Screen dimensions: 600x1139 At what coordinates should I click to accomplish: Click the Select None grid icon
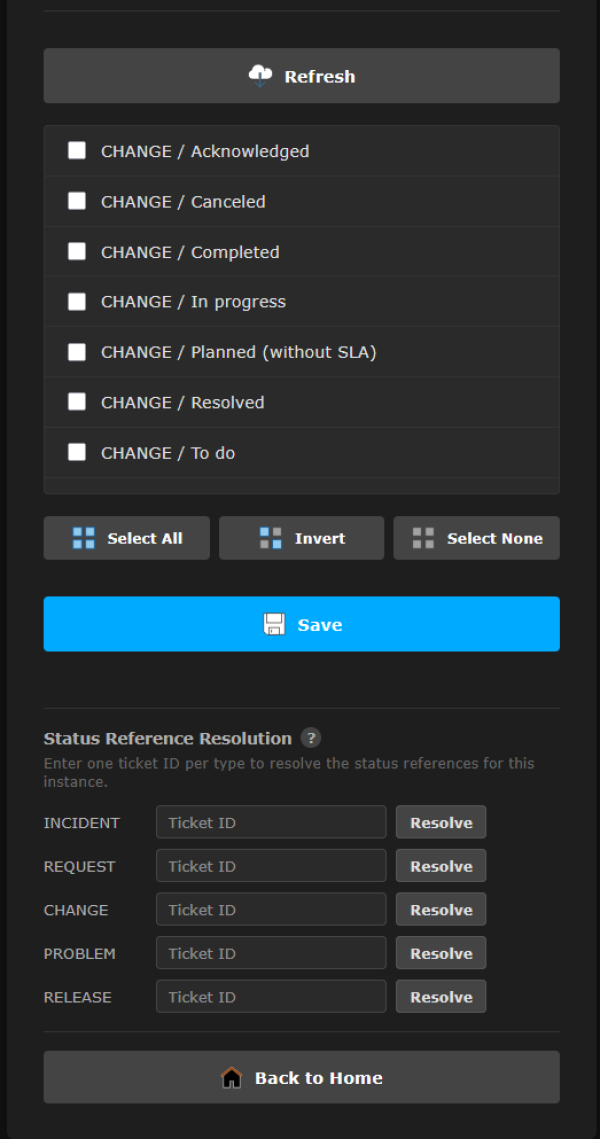point(424,538)
